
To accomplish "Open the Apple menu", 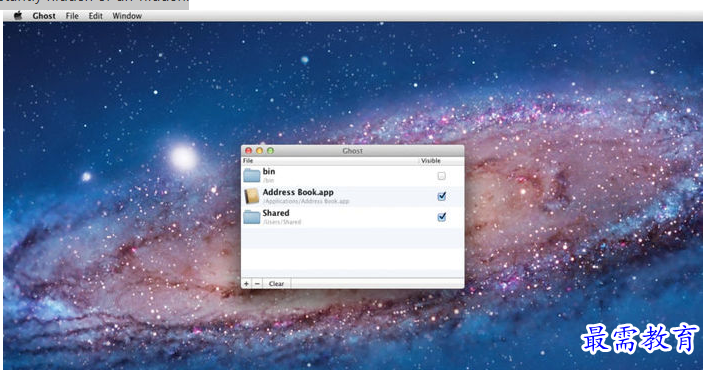I will tap(18, 16).
